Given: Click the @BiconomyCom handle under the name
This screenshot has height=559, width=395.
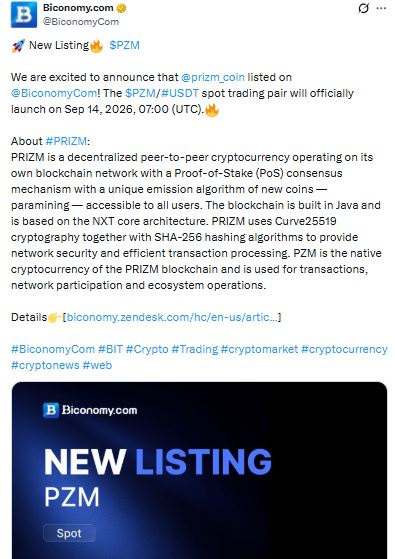Looking at the screenshot, I should pos(81,21).
